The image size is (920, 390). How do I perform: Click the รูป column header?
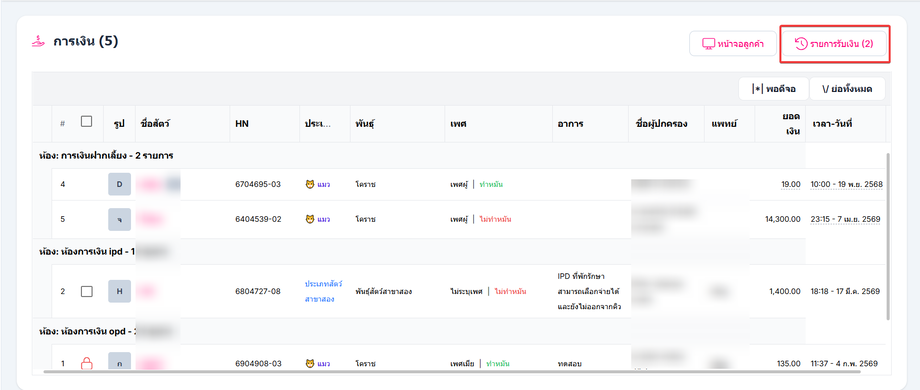point(119,124)
